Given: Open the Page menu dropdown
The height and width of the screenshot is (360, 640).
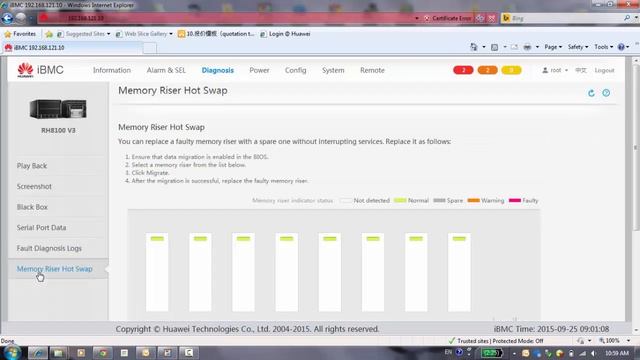Looking at the screenshot, I should (553, 47).
